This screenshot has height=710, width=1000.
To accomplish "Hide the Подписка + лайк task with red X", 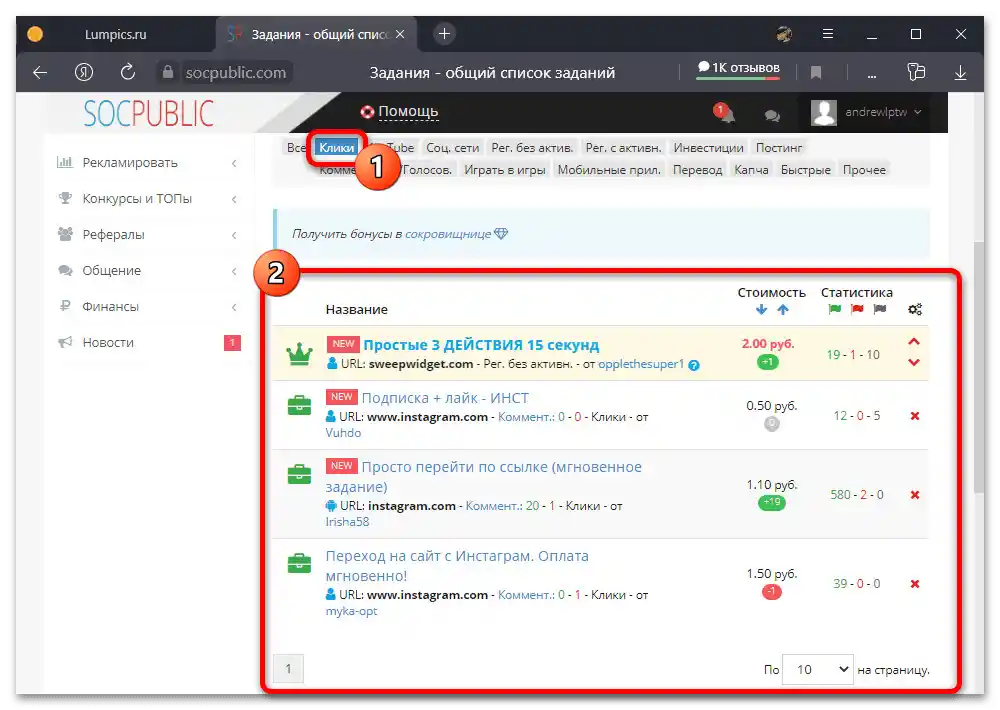I will [x=915, y=416].
